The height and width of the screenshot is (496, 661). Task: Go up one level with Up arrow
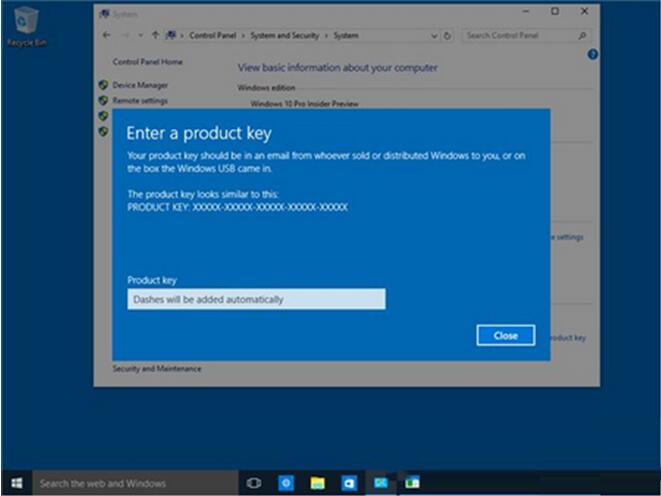(156, 35)
